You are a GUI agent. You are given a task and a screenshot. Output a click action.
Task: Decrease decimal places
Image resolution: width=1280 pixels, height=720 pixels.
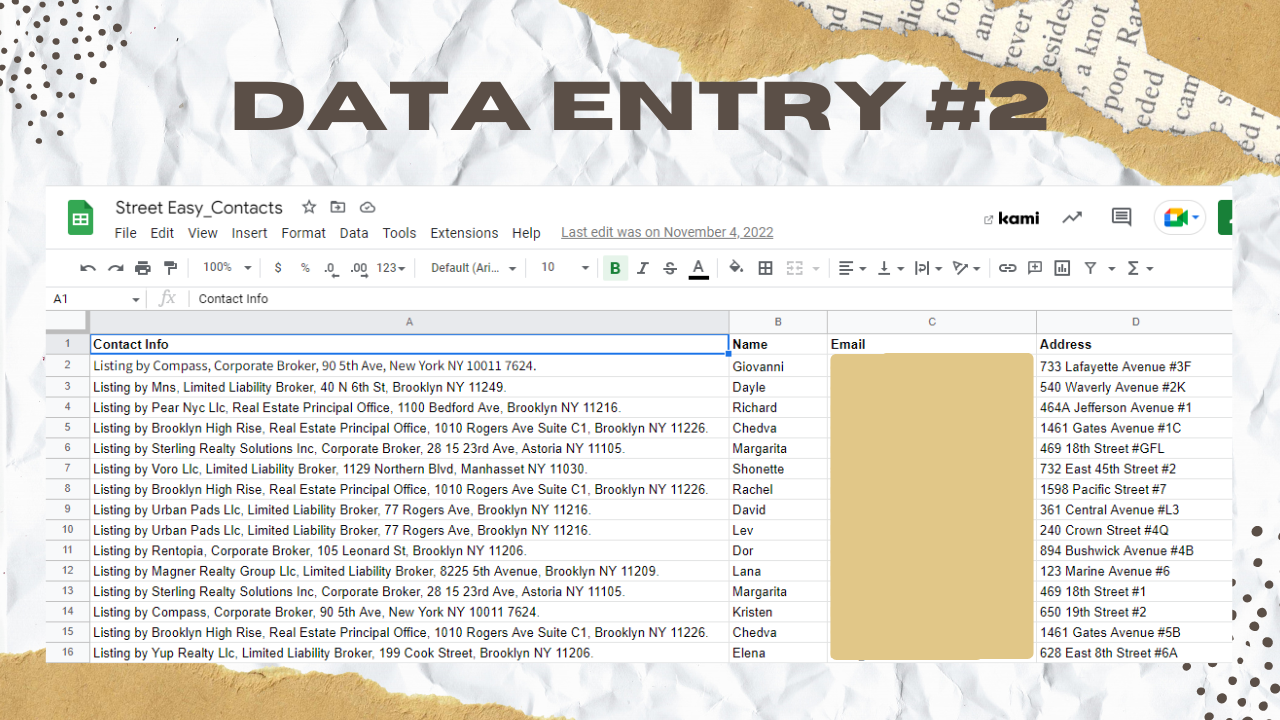coord(331,268)
